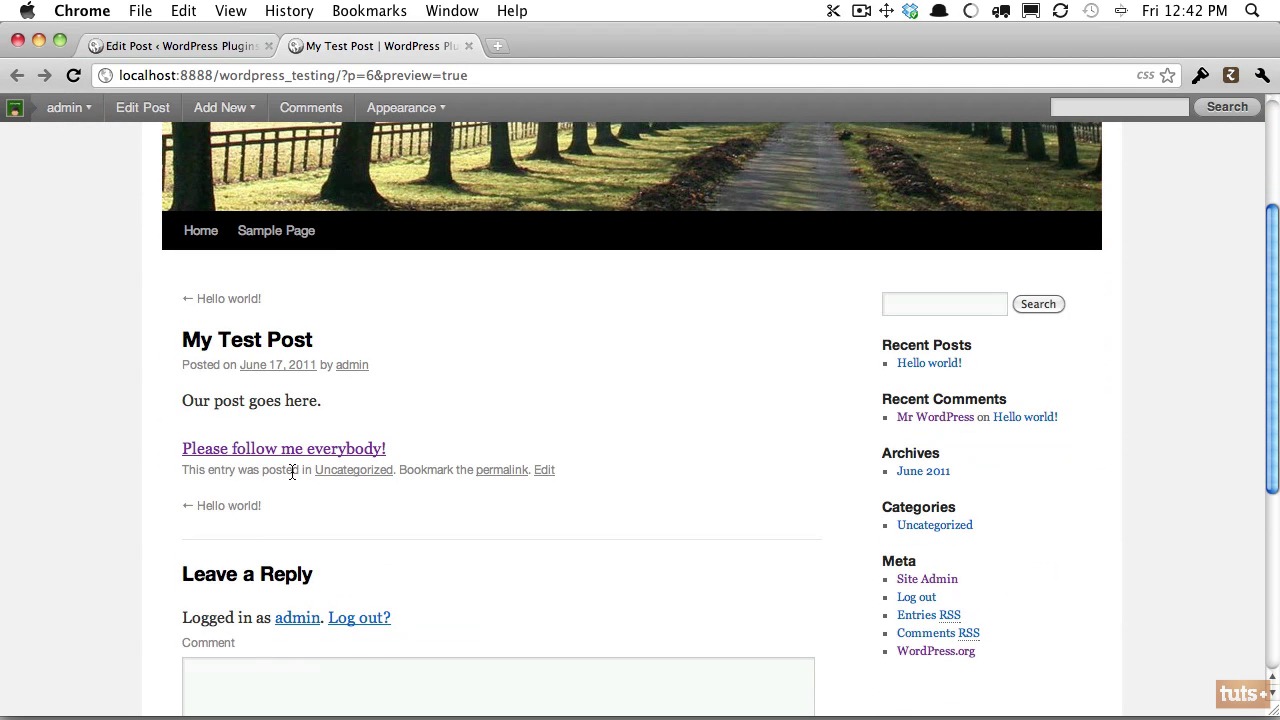This screenshot has width=1280, height=720.
Task: Open Comments in admin bar
Action: coord(311,108)
